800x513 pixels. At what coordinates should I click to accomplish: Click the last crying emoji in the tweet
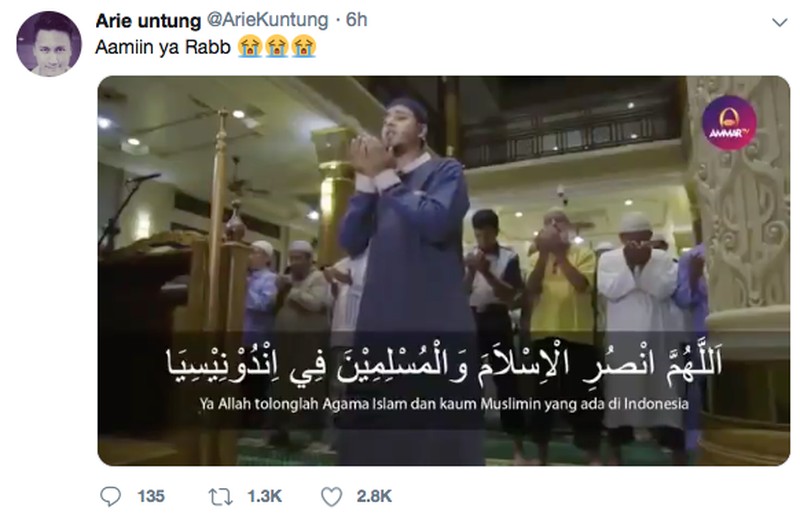pyautogui.click(x=304, y=46)
